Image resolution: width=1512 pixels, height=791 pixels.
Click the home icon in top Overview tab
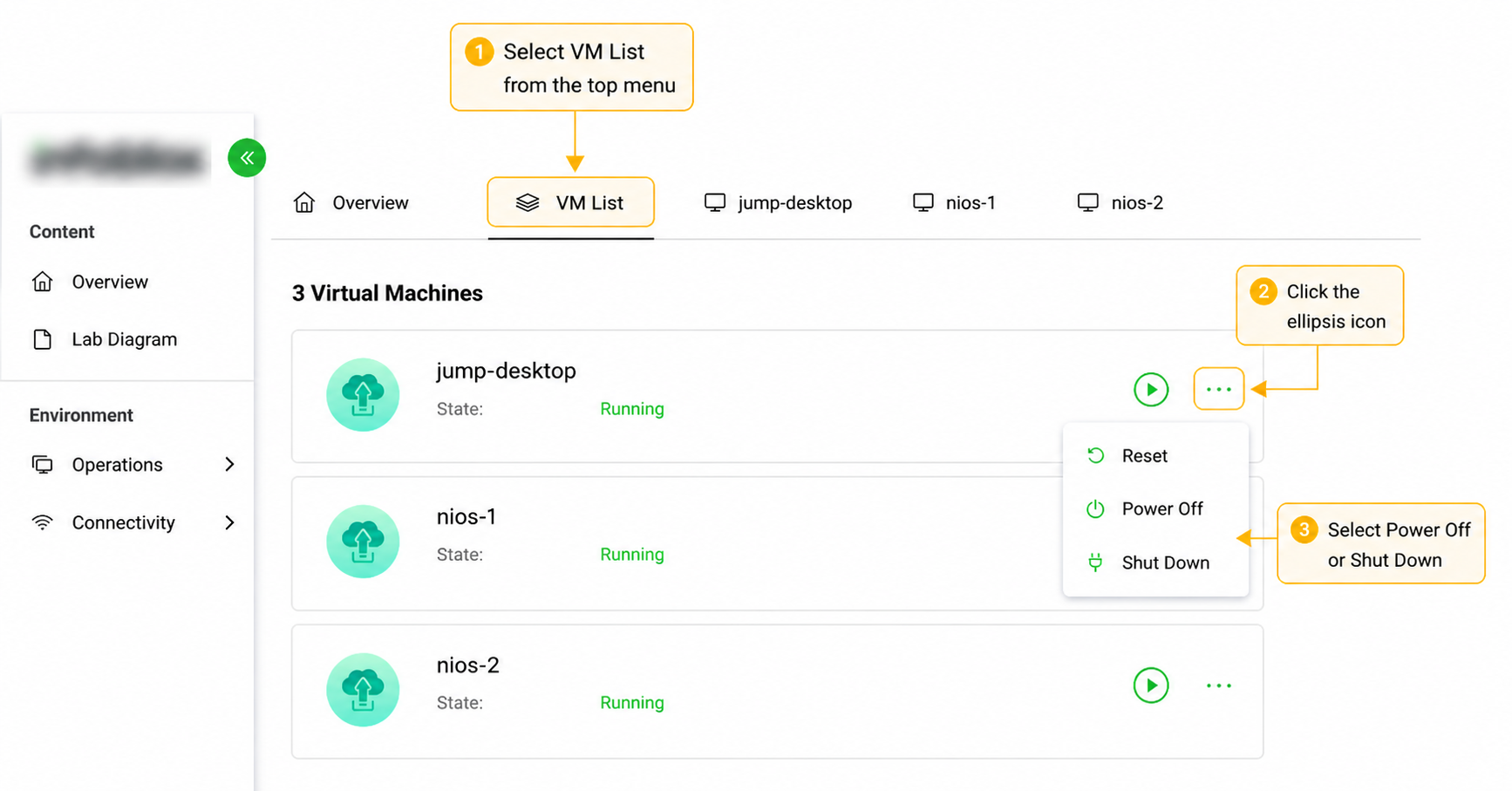[304, 203]
